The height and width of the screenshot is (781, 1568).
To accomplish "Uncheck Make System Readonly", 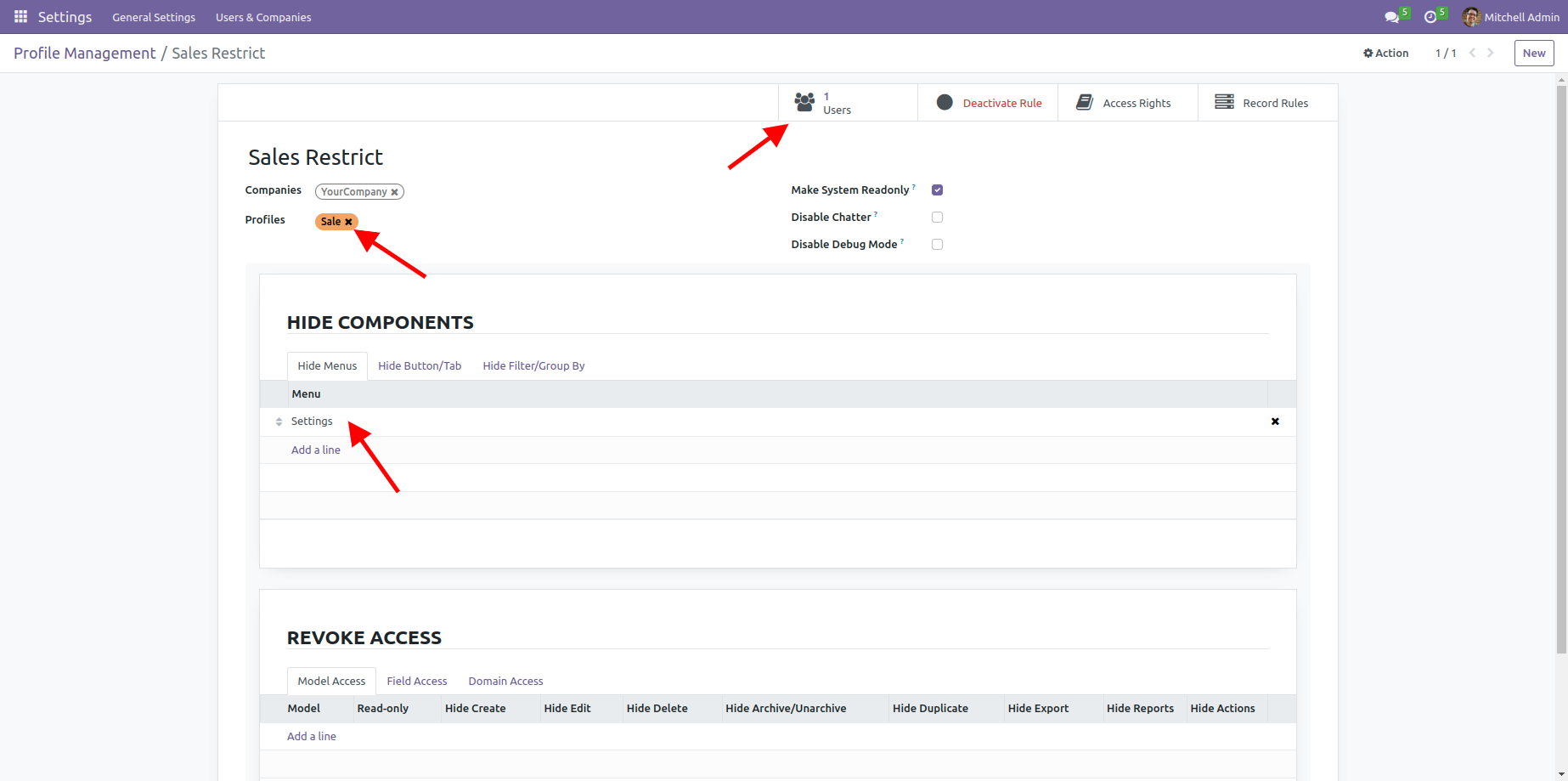I will 937,190.
